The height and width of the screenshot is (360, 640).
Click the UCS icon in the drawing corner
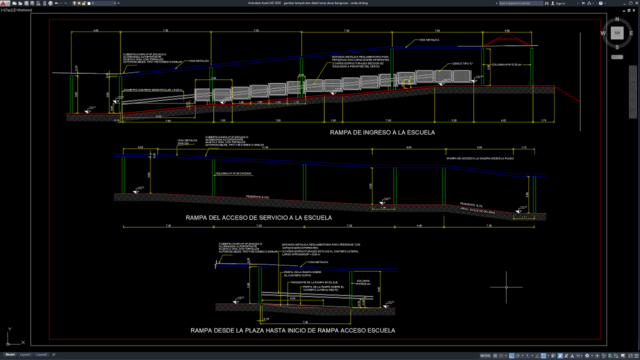coord(16,337)
